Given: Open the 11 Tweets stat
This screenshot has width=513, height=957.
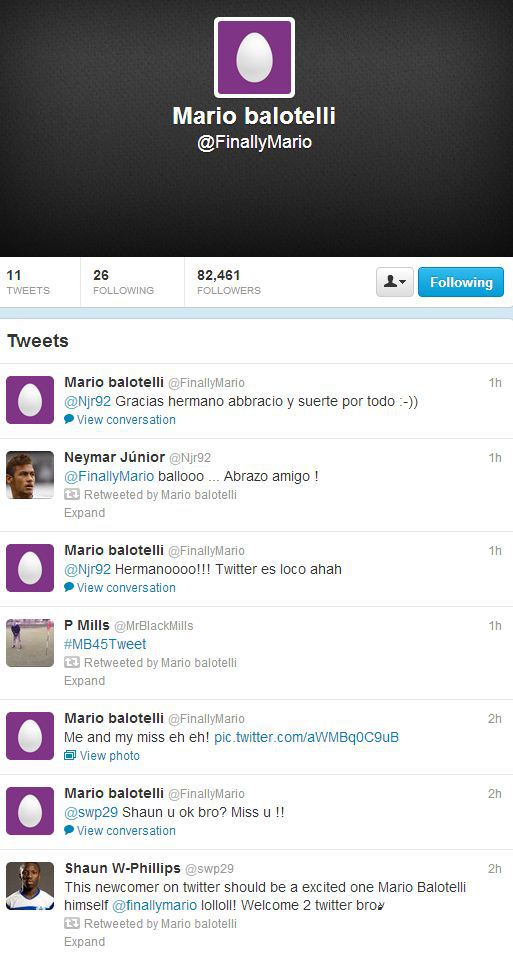Looking at the screenshot, I should (x=28, y=282).
